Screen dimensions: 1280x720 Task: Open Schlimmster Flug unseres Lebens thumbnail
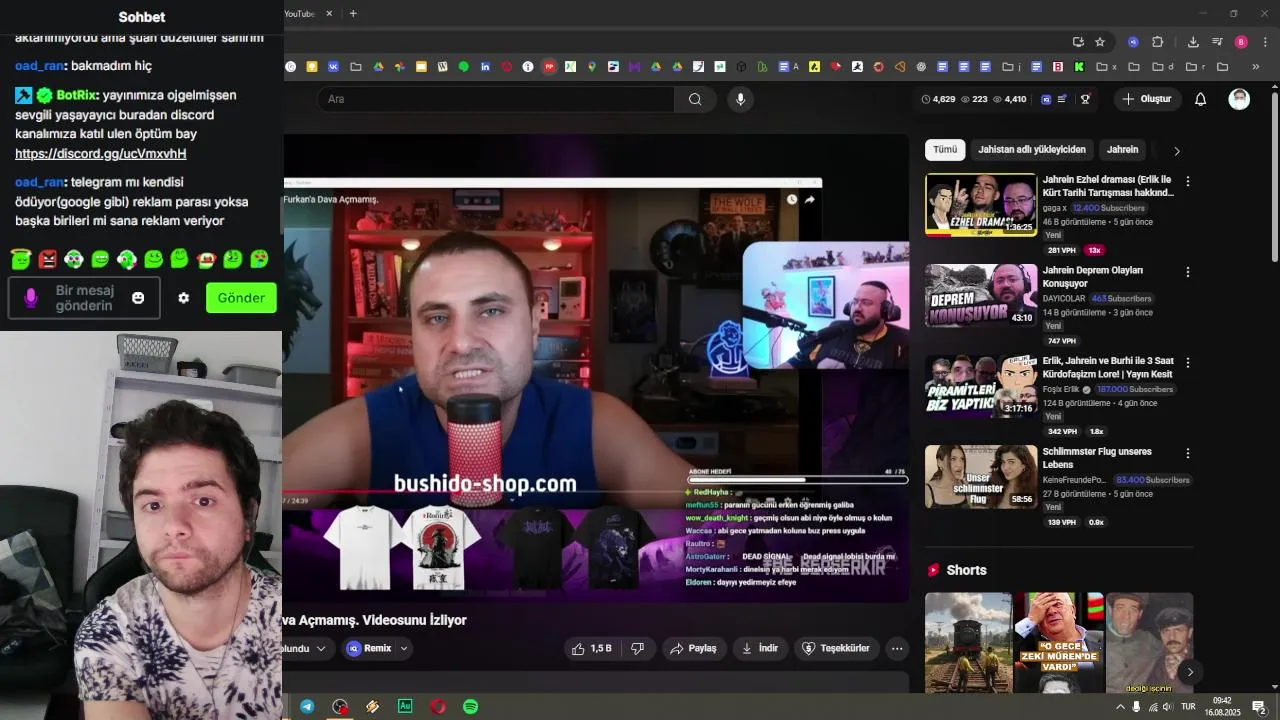click(981, 476)
